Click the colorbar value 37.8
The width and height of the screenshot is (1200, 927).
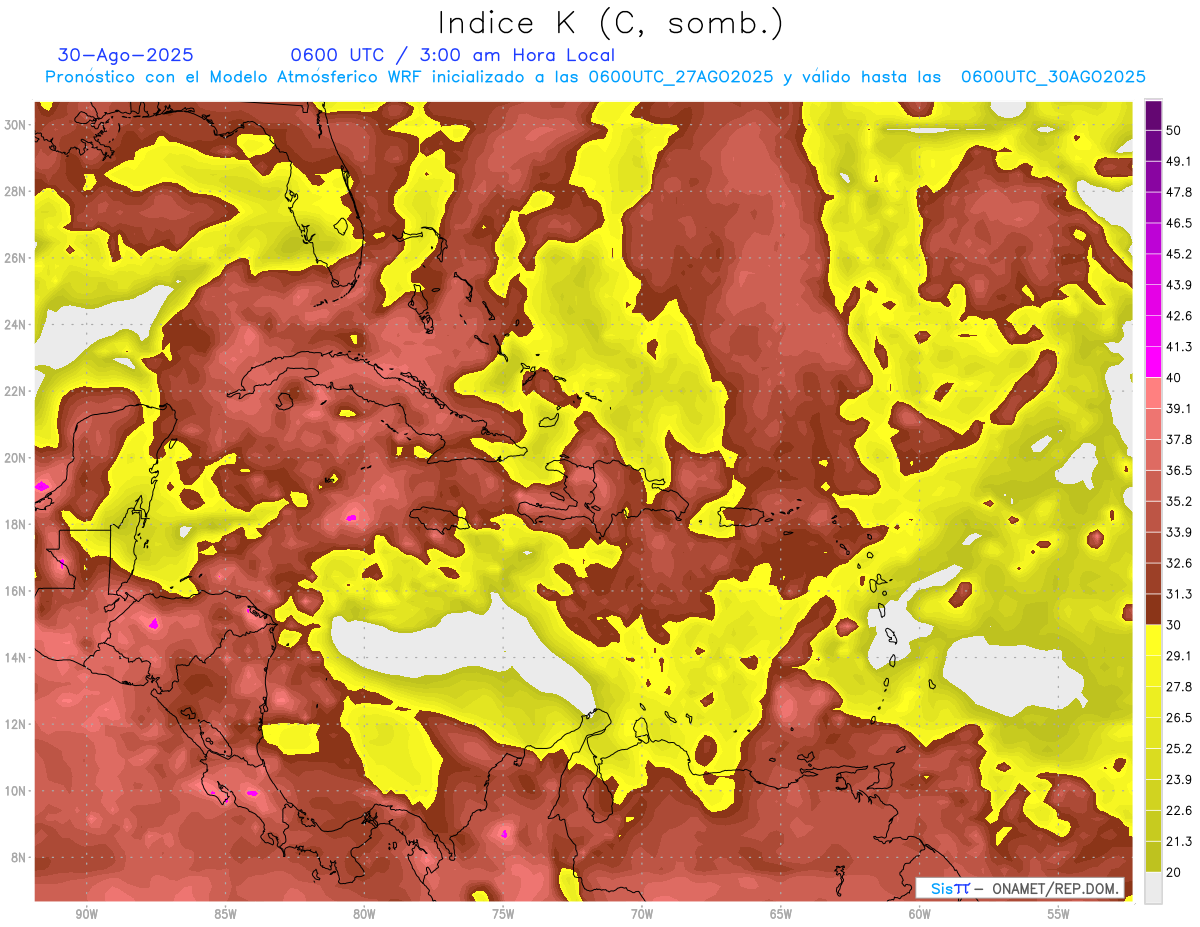[x=1179, y=439]
